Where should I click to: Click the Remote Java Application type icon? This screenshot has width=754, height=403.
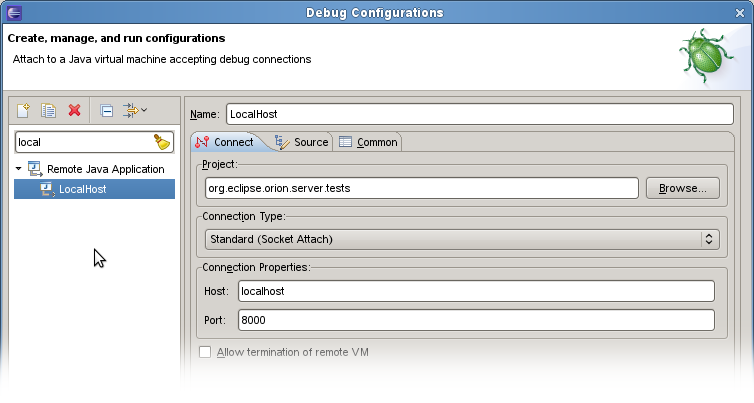[x=35, y=169]
